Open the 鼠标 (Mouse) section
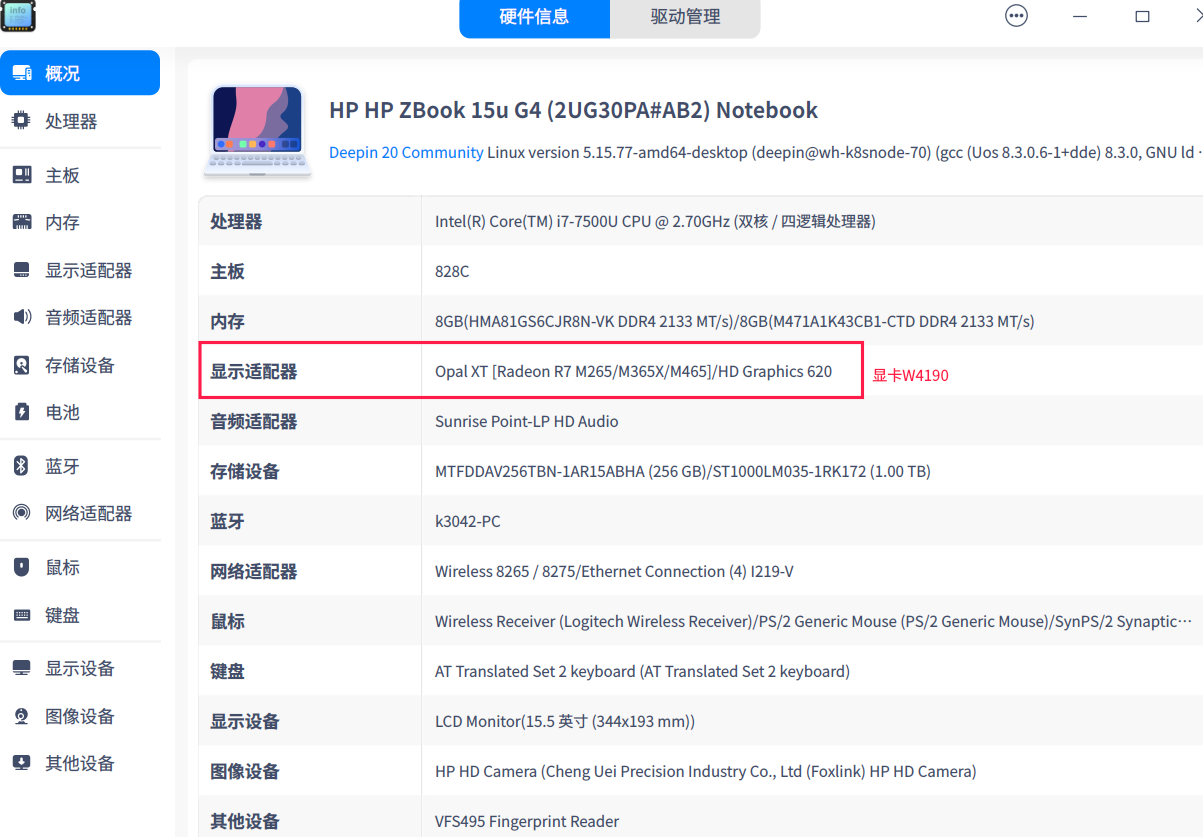Viewport: 1203px width, 837px height. click(60, 566)
